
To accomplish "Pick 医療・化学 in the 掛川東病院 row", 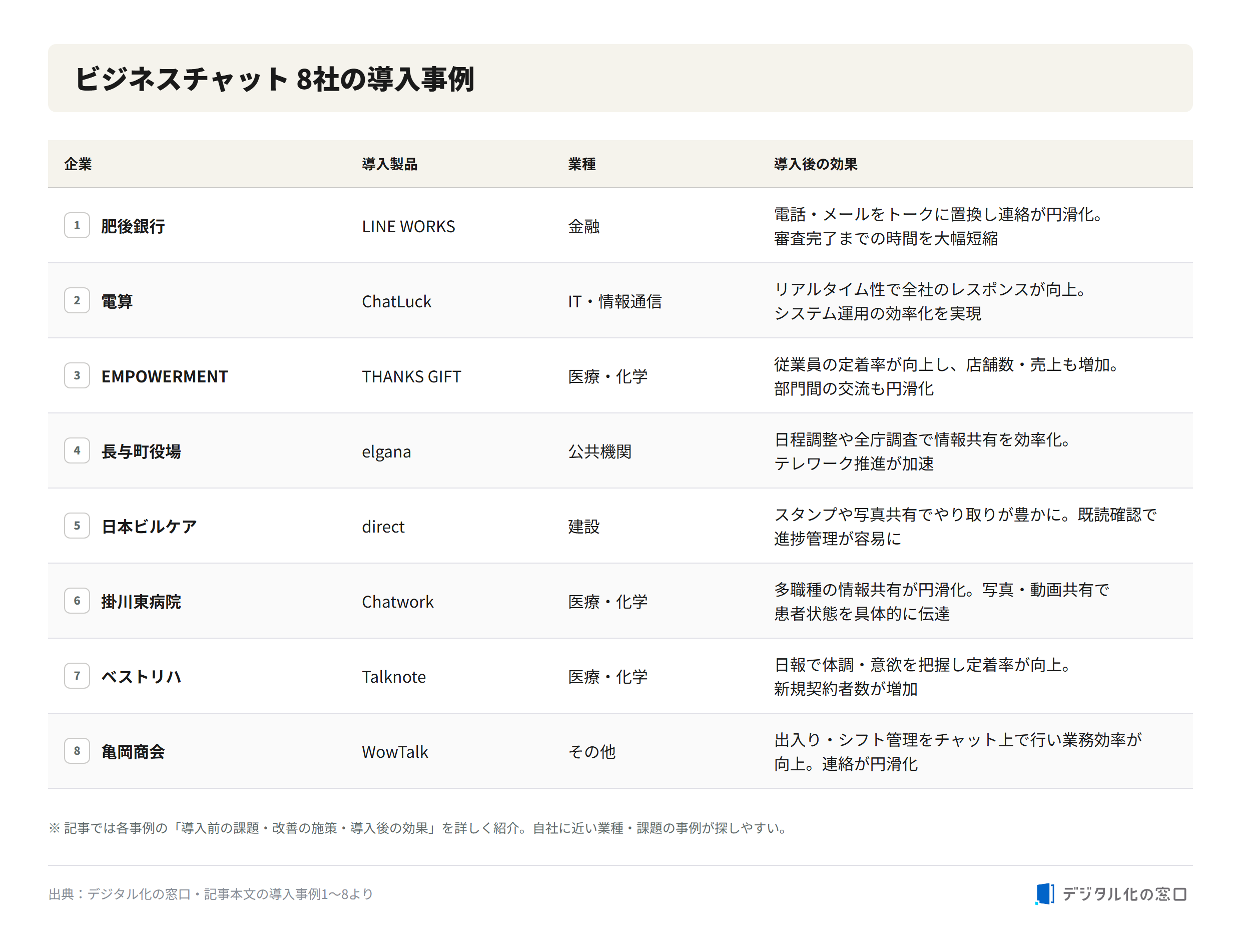I will [608, 602].
